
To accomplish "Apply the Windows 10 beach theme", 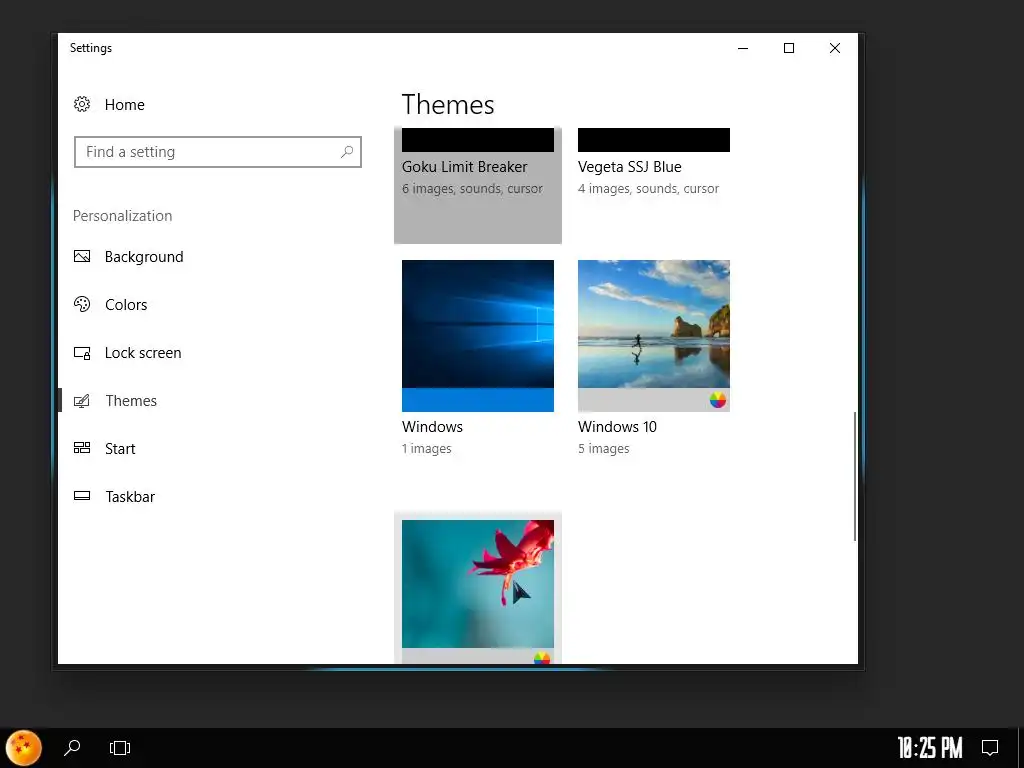I will pyautogui.click(x=654, y=336).
